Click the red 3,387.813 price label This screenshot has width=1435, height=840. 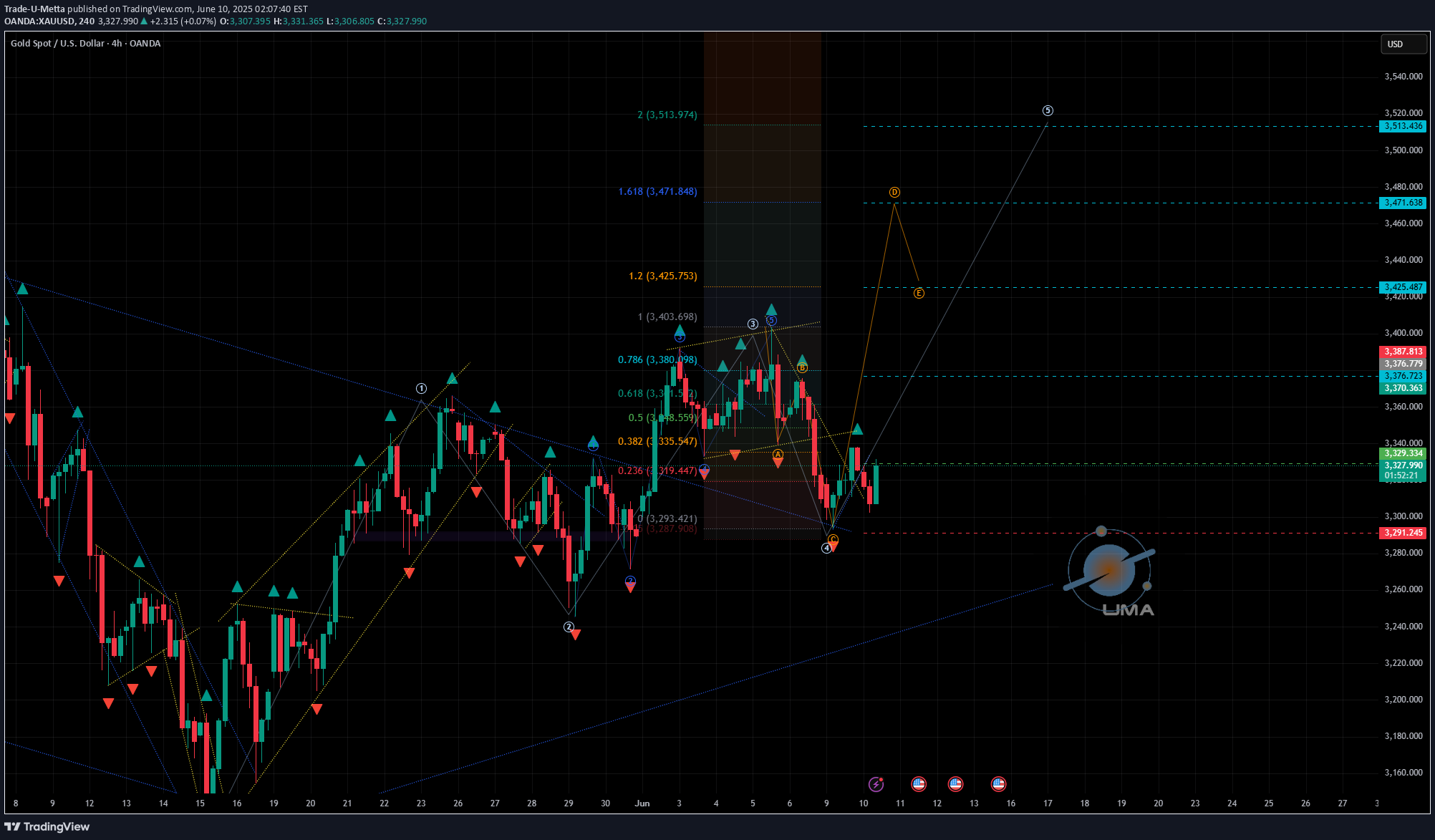[1403, 352]
